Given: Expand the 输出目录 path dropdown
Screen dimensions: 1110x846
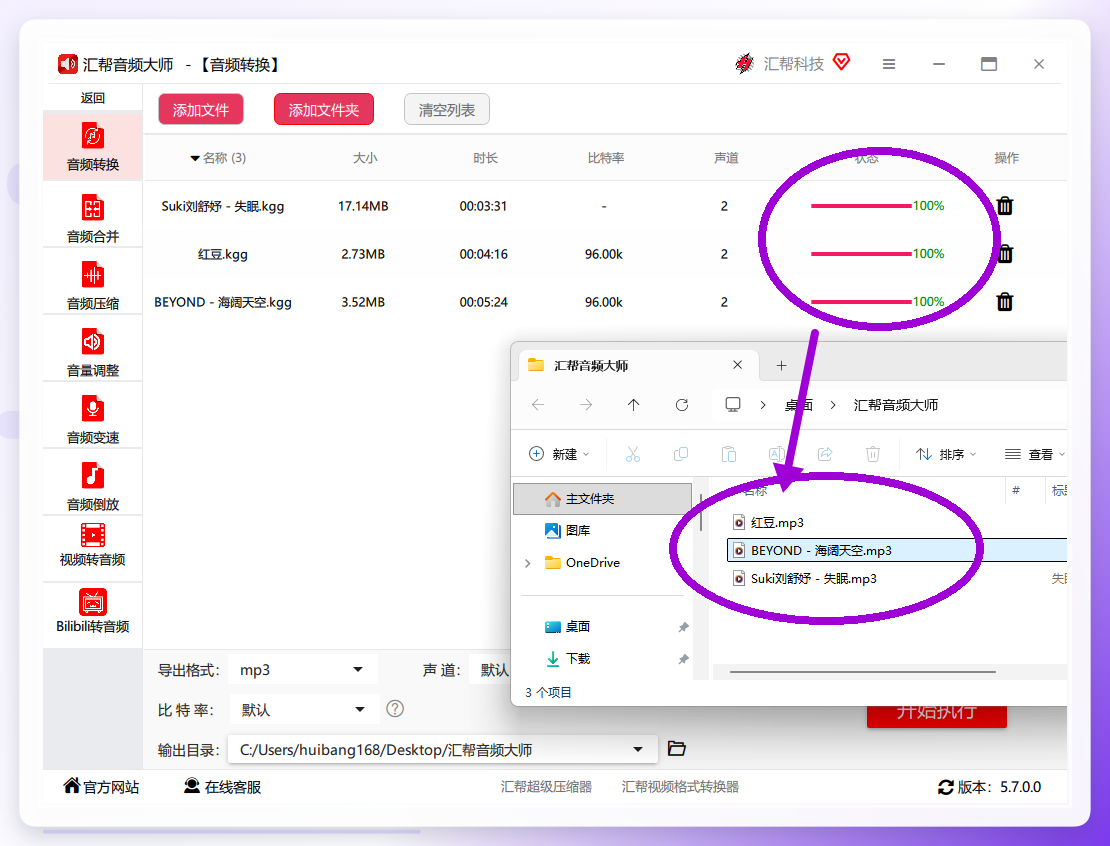Looking at the screenshot, I should coord(638,749).
